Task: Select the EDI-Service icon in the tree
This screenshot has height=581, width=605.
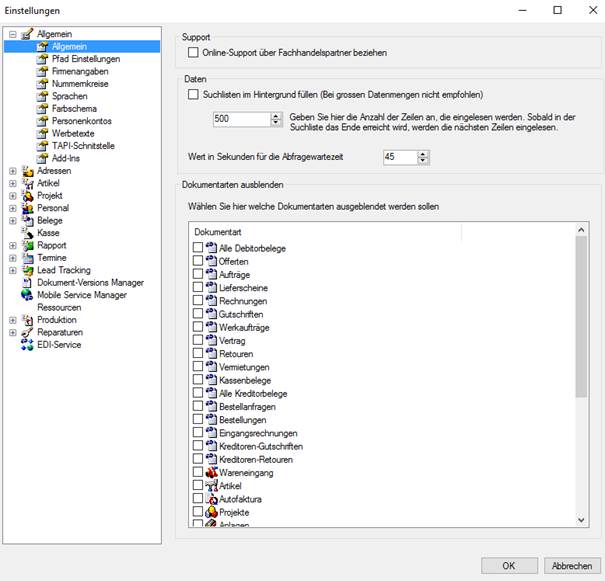Action: (x=27, y=345)
